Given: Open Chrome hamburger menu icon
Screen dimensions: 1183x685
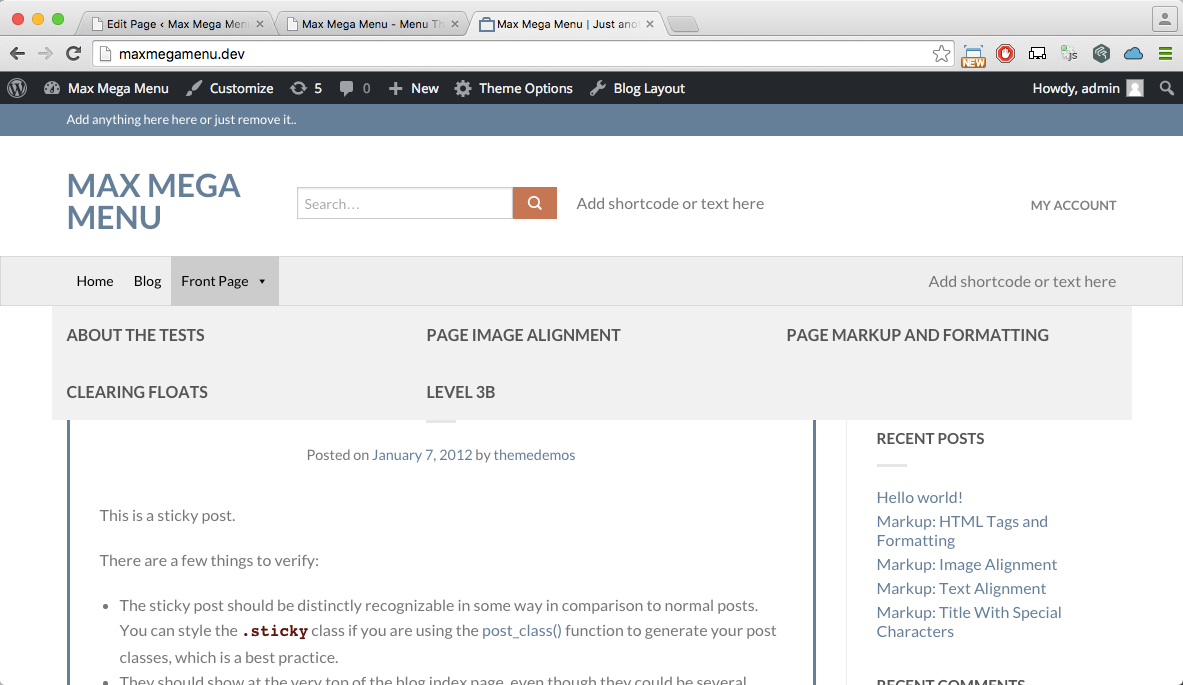Looking at the screenshot, I should 1165,54.
